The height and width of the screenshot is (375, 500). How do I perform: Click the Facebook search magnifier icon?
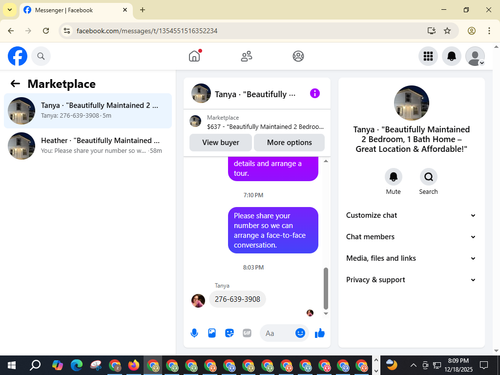(41, 56)
